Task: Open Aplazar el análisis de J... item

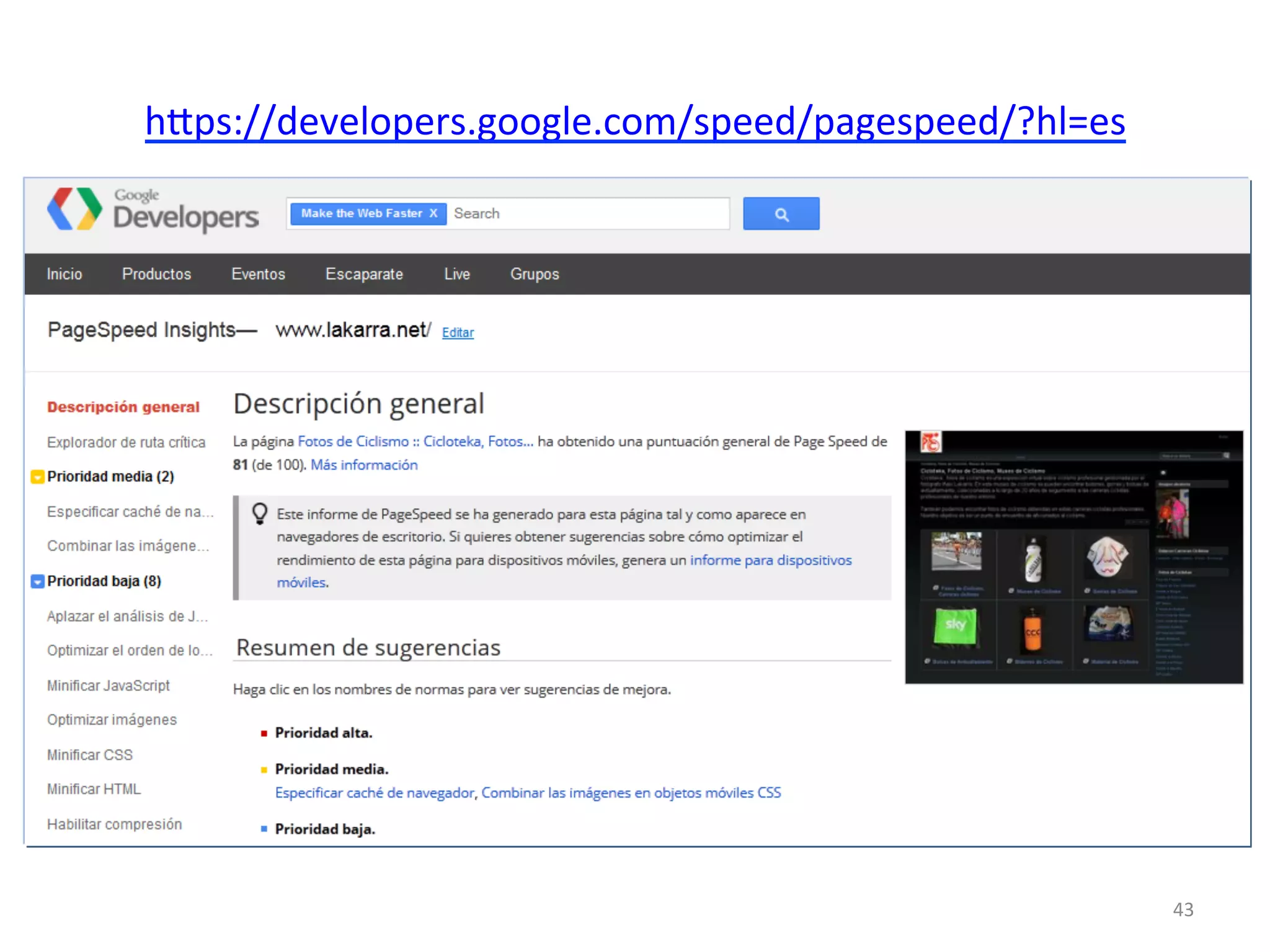Action: (x=128, y=616)
